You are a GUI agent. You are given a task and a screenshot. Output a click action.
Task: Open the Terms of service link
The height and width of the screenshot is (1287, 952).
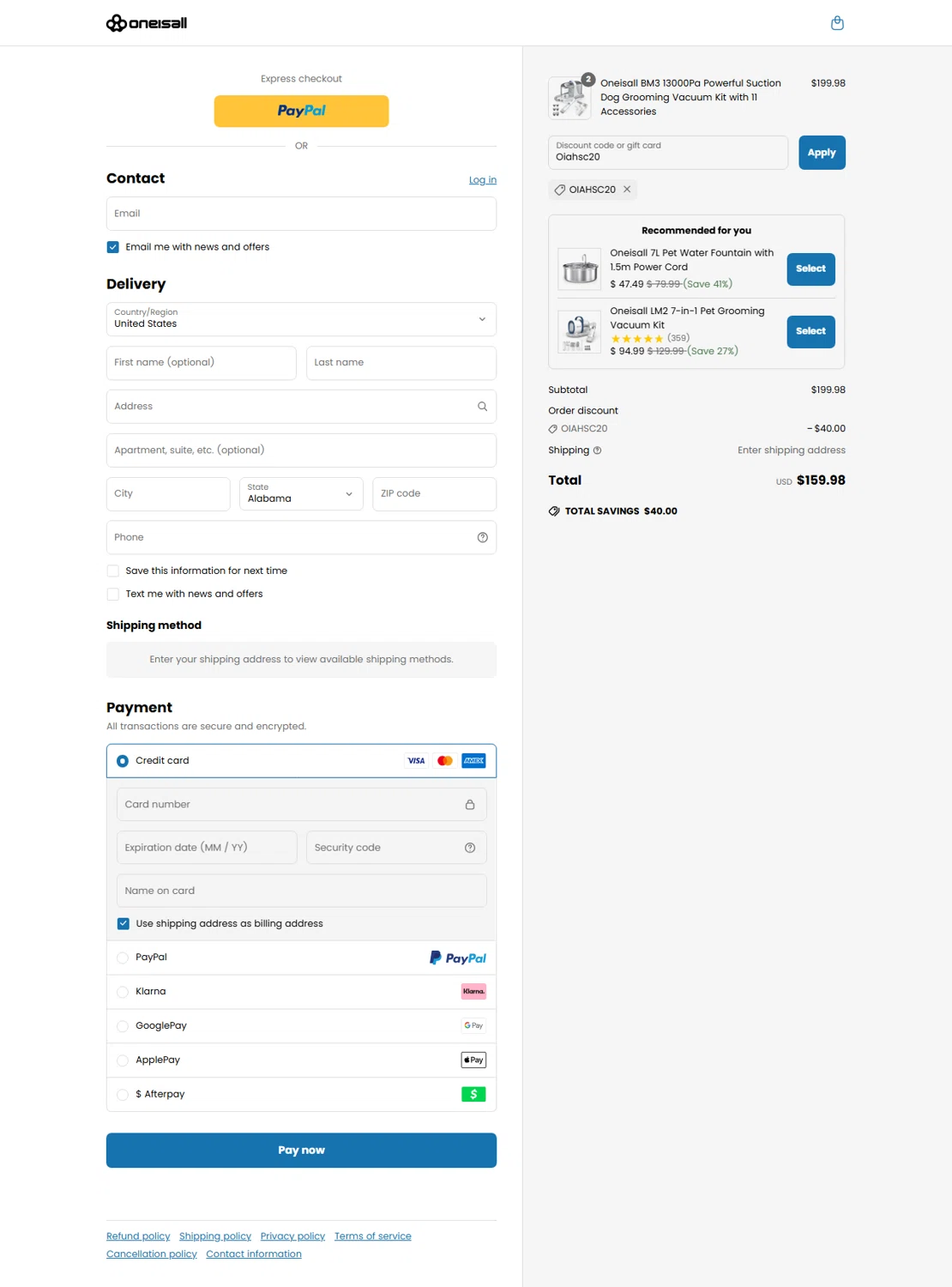pyautogui.click(x=373, y=1236)
